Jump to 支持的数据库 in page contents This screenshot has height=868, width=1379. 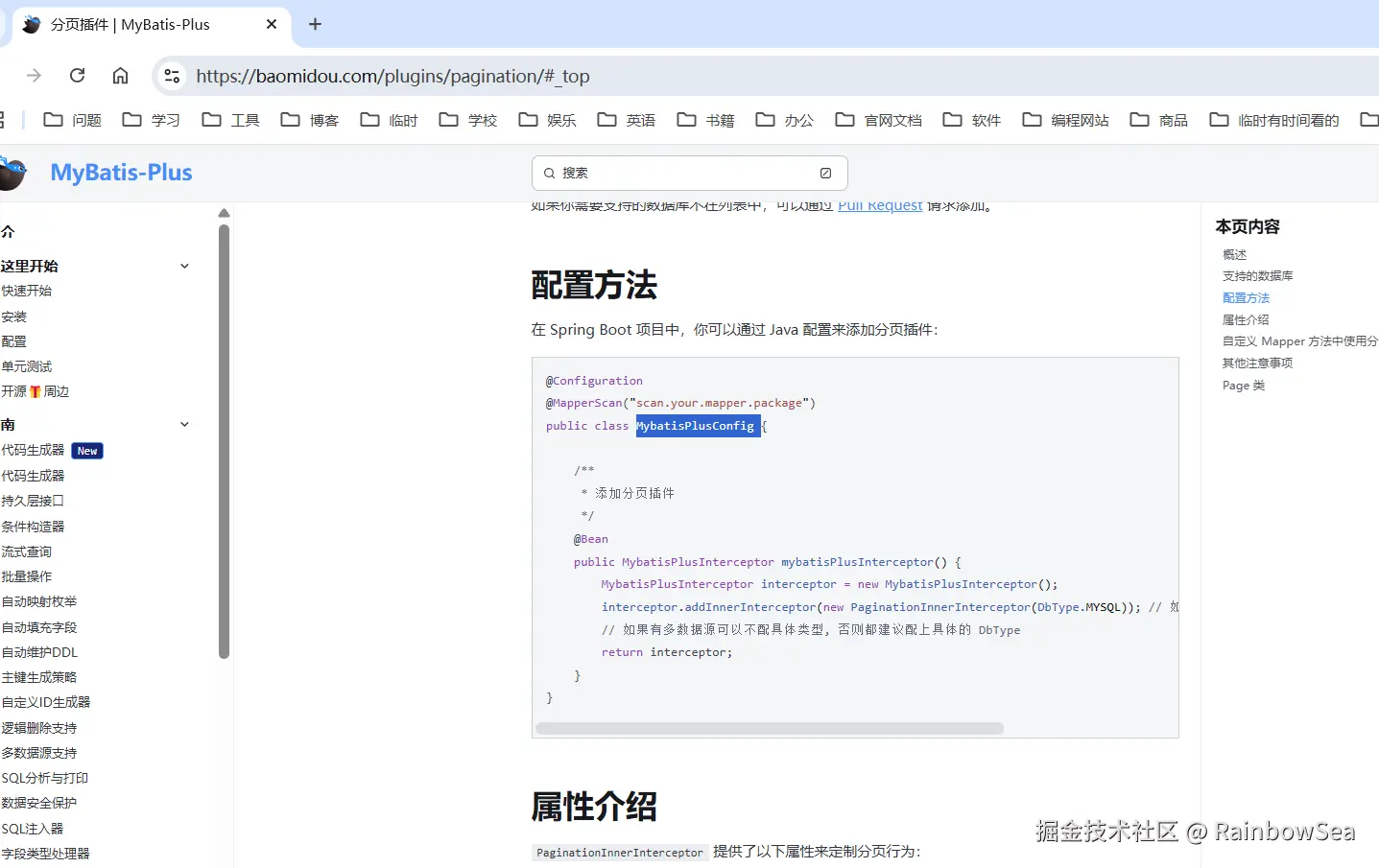1257,275
